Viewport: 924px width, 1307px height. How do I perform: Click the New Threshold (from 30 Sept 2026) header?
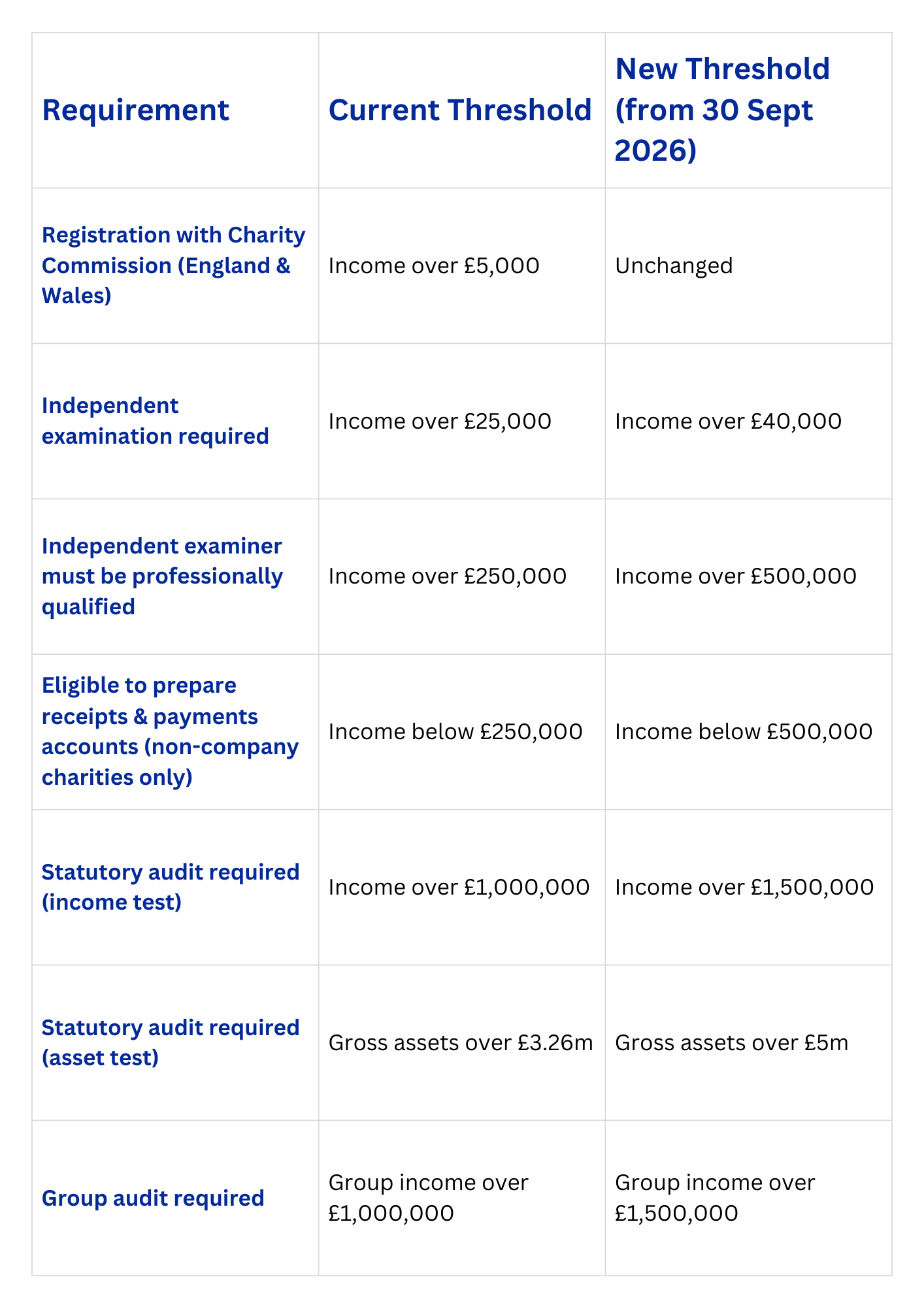point(722,110)
